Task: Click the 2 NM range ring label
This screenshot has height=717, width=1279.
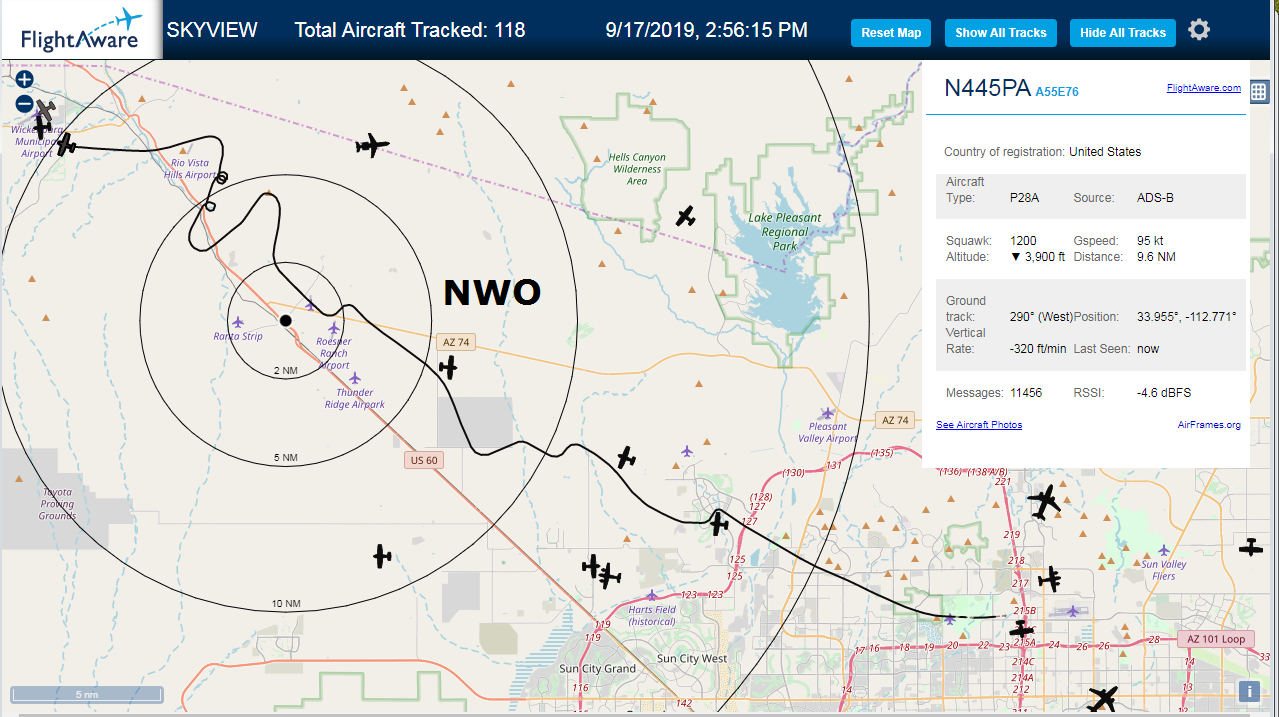Action: coord(286,370)
